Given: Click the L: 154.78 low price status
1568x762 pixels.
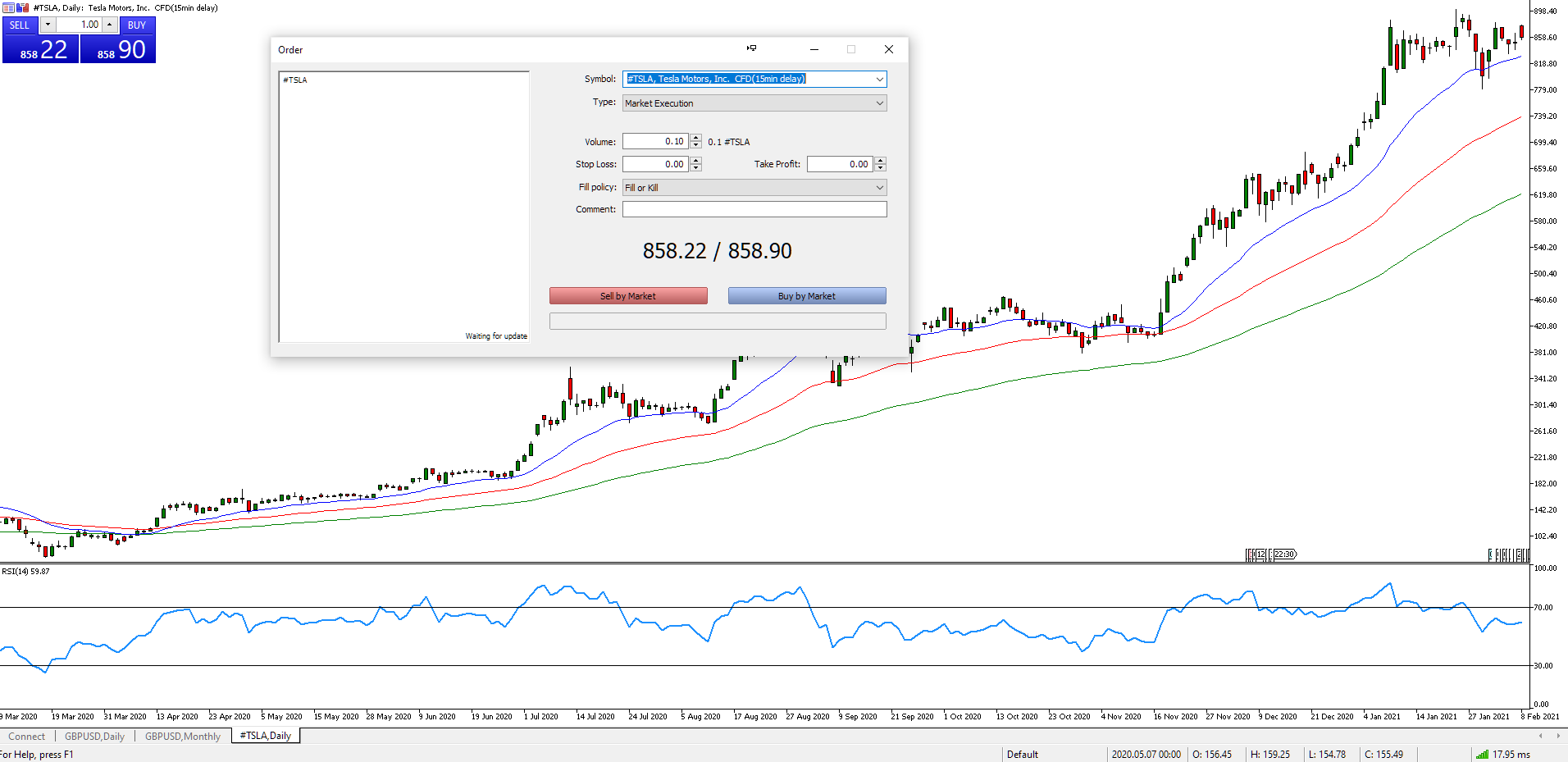Looking at the screenshot, I should tap(1328, 755).
